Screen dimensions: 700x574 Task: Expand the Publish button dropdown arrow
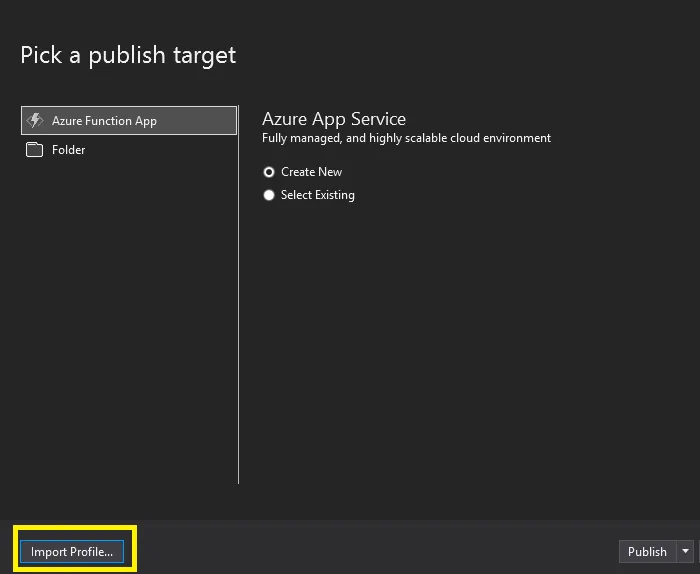click(685, 552)
